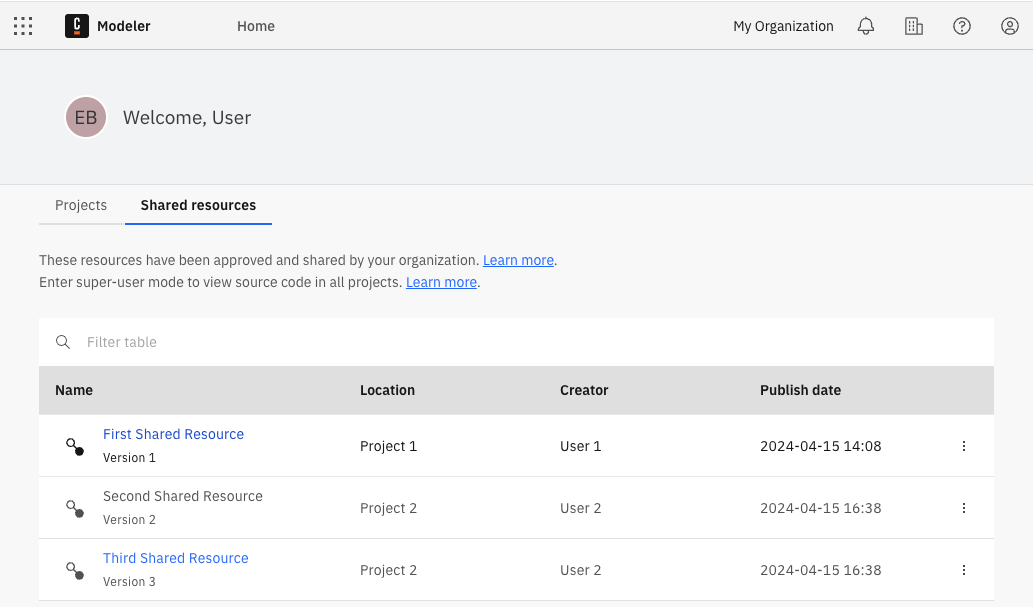Open the options menu for Third Shared Resource

964,570
